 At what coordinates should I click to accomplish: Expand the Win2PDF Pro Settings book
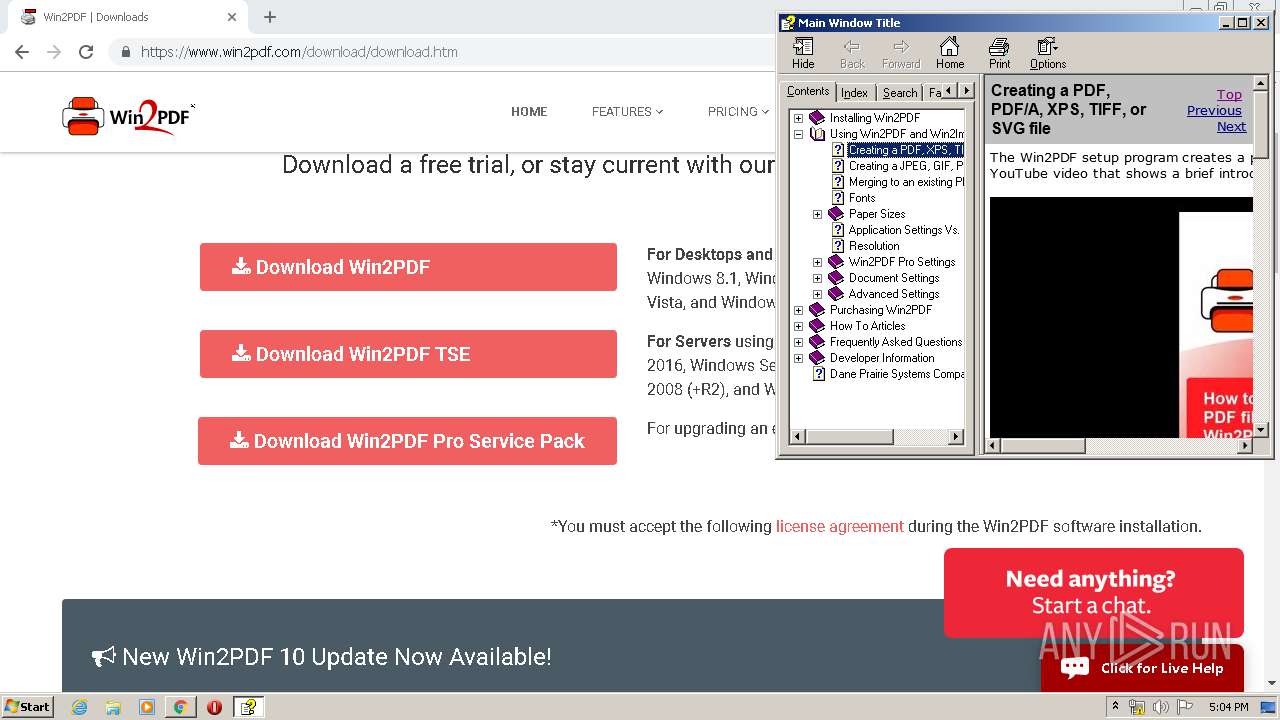[817, 262]
